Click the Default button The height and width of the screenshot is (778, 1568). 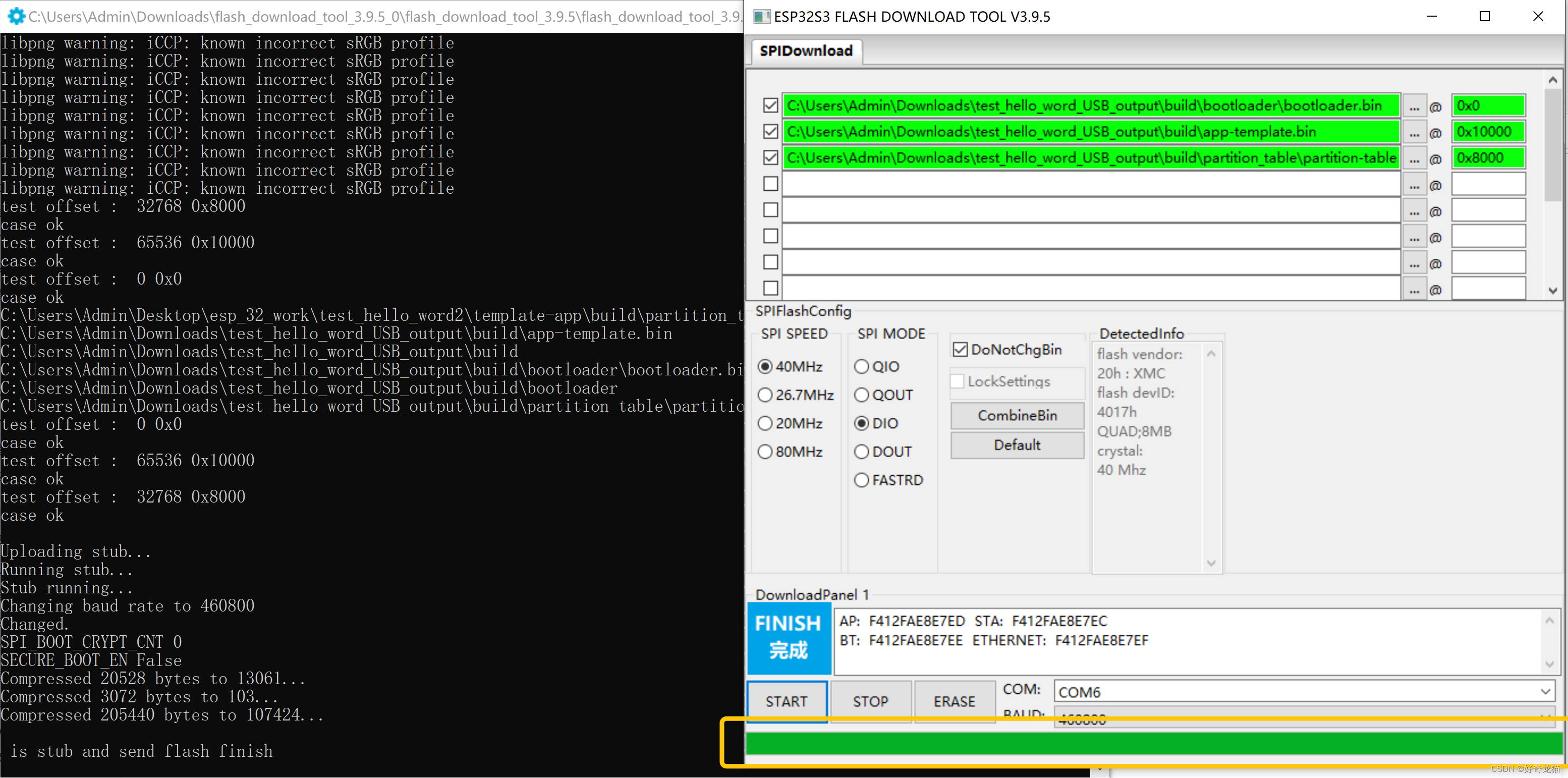pos(1017,445)
